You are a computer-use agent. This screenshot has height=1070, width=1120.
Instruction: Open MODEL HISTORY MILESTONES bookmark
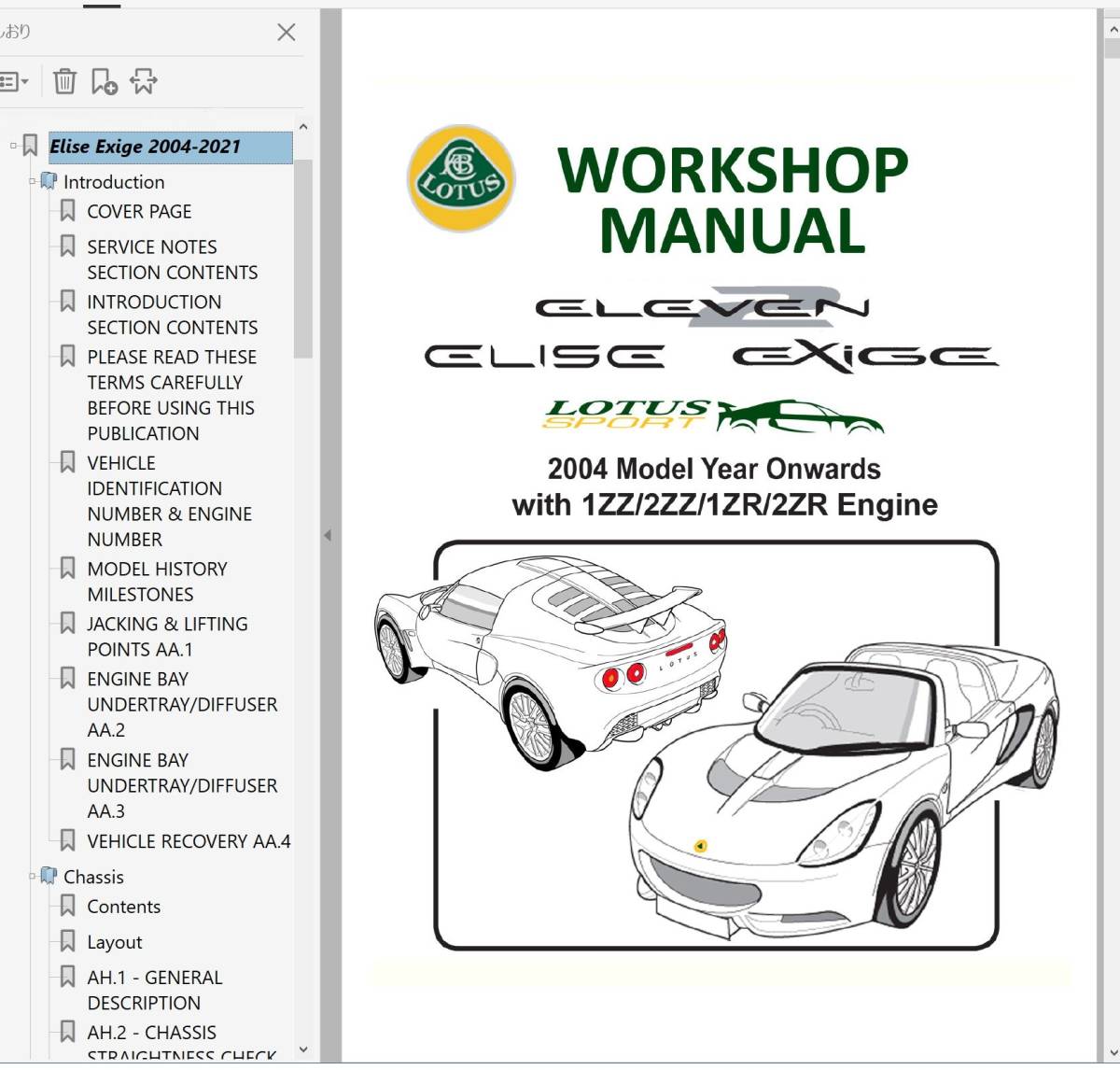click(157, 582)
